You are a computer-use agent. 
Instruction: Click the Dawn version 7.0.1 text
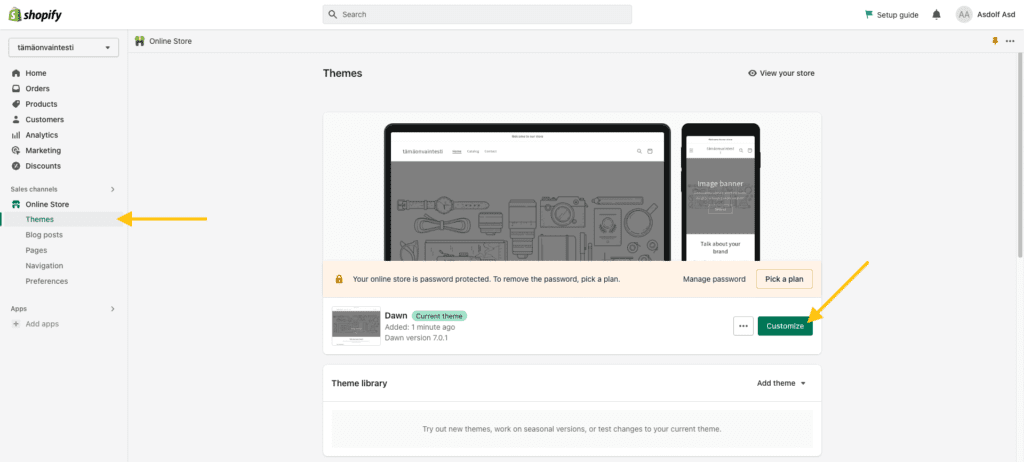(416, 338)
